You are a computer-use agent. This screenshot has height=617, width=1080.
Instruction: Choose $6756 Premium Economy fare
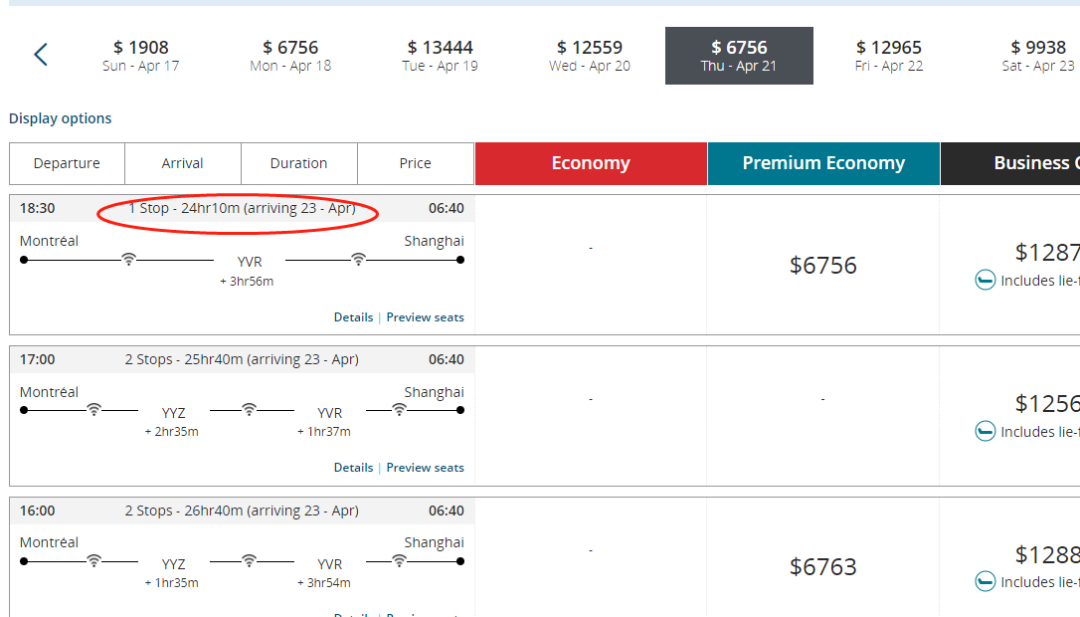[823, 265]
